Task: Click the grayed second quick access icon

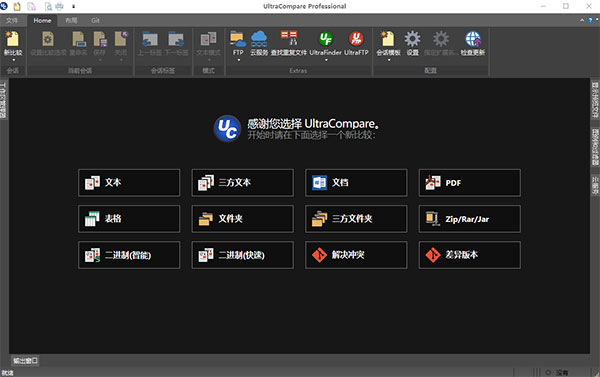Action: click(31, 6)
